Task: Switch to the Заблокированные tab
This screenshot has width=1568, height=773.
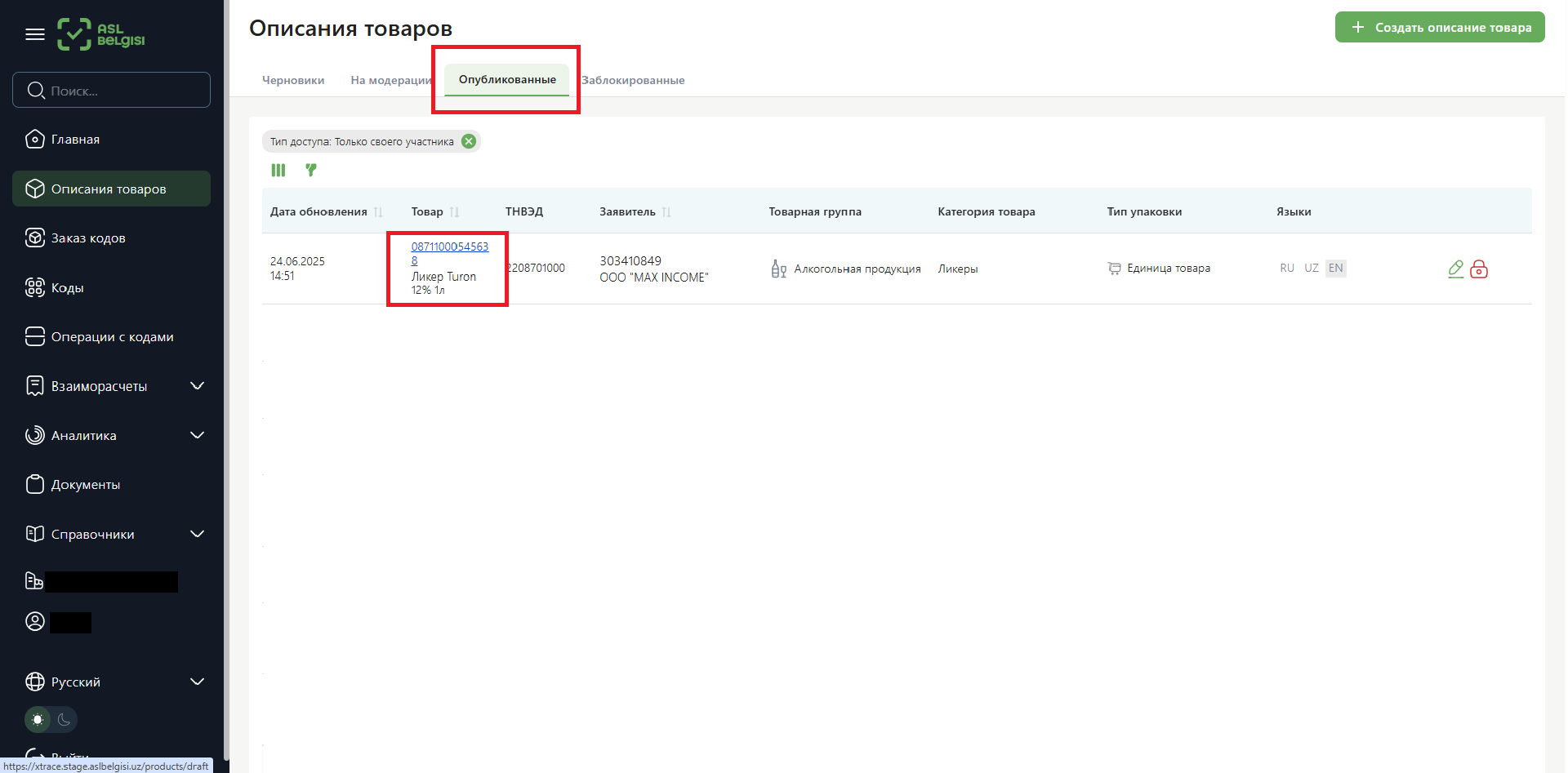Action: tap(633, 80)
